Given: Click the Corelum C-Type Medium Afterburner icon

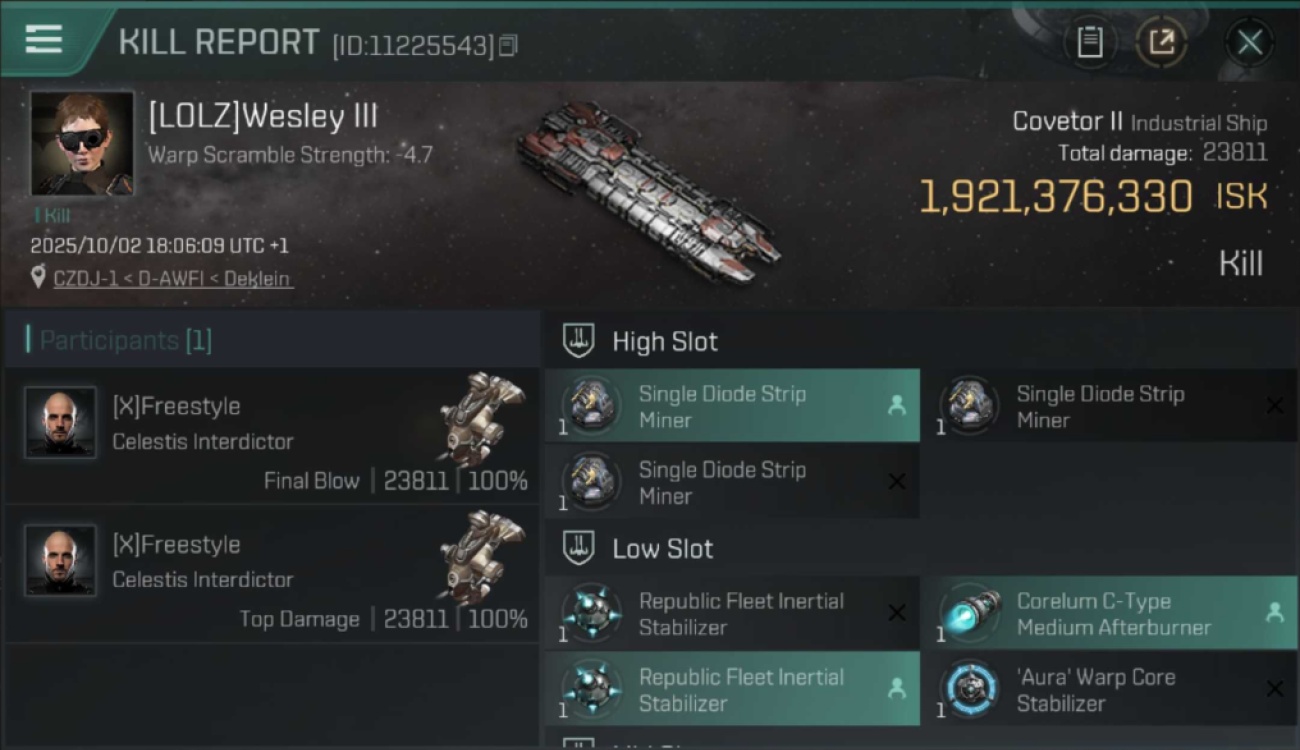Looking at the screenshot, I should point(971,614).
